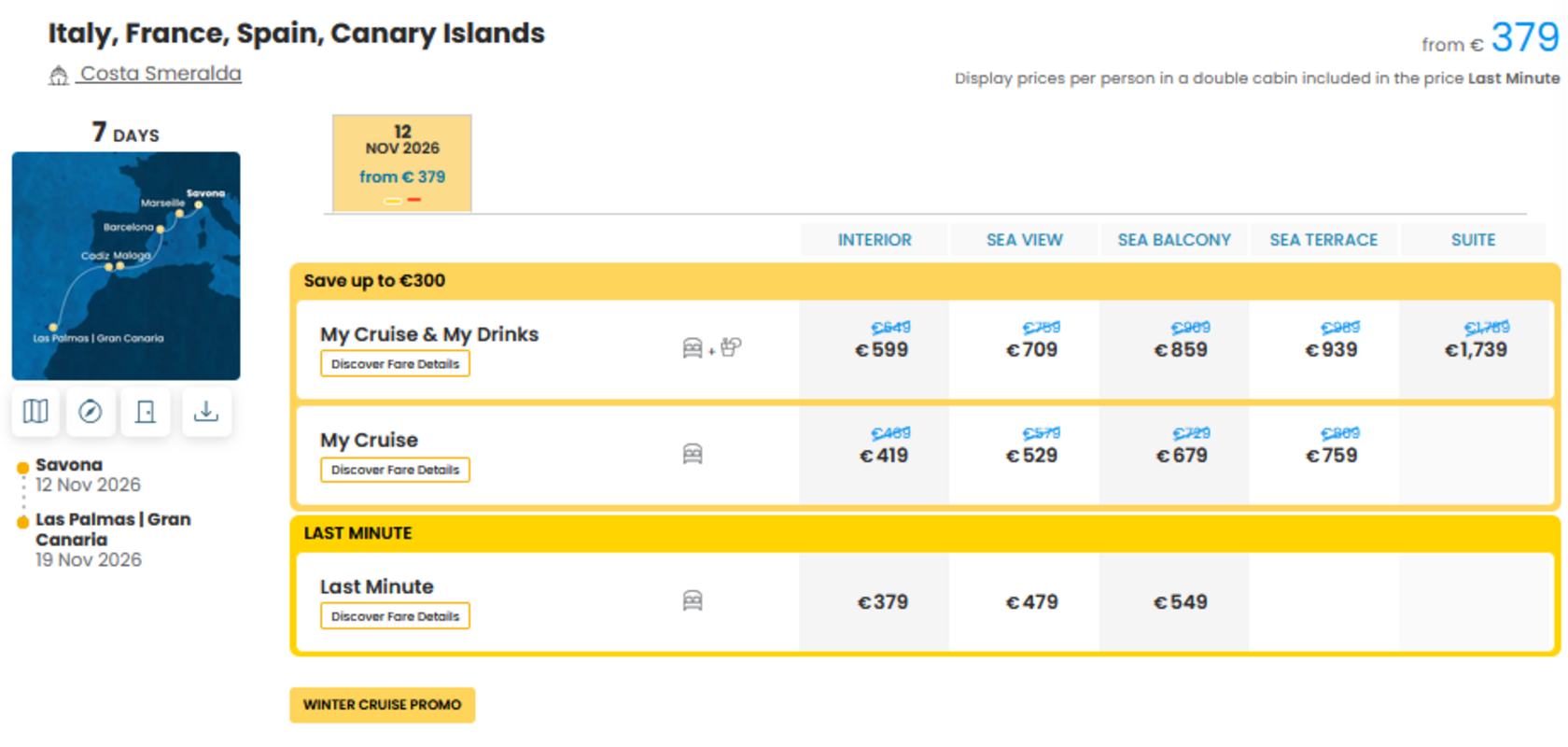Choose the €1,739 Suite price
This screenshot has height=747, width=1568.
pos(1476,350)
